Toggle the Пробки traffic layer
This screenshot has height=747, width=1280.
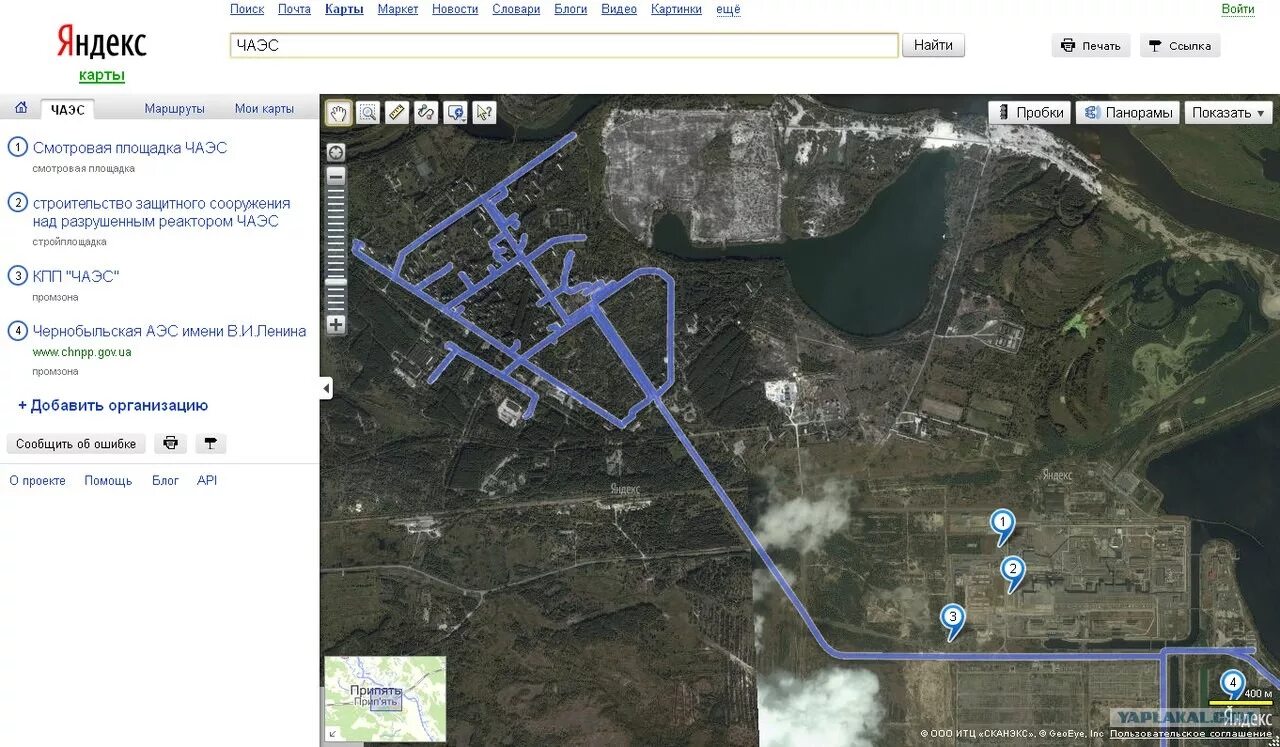pyautogui.click(x=1030, y=113)
